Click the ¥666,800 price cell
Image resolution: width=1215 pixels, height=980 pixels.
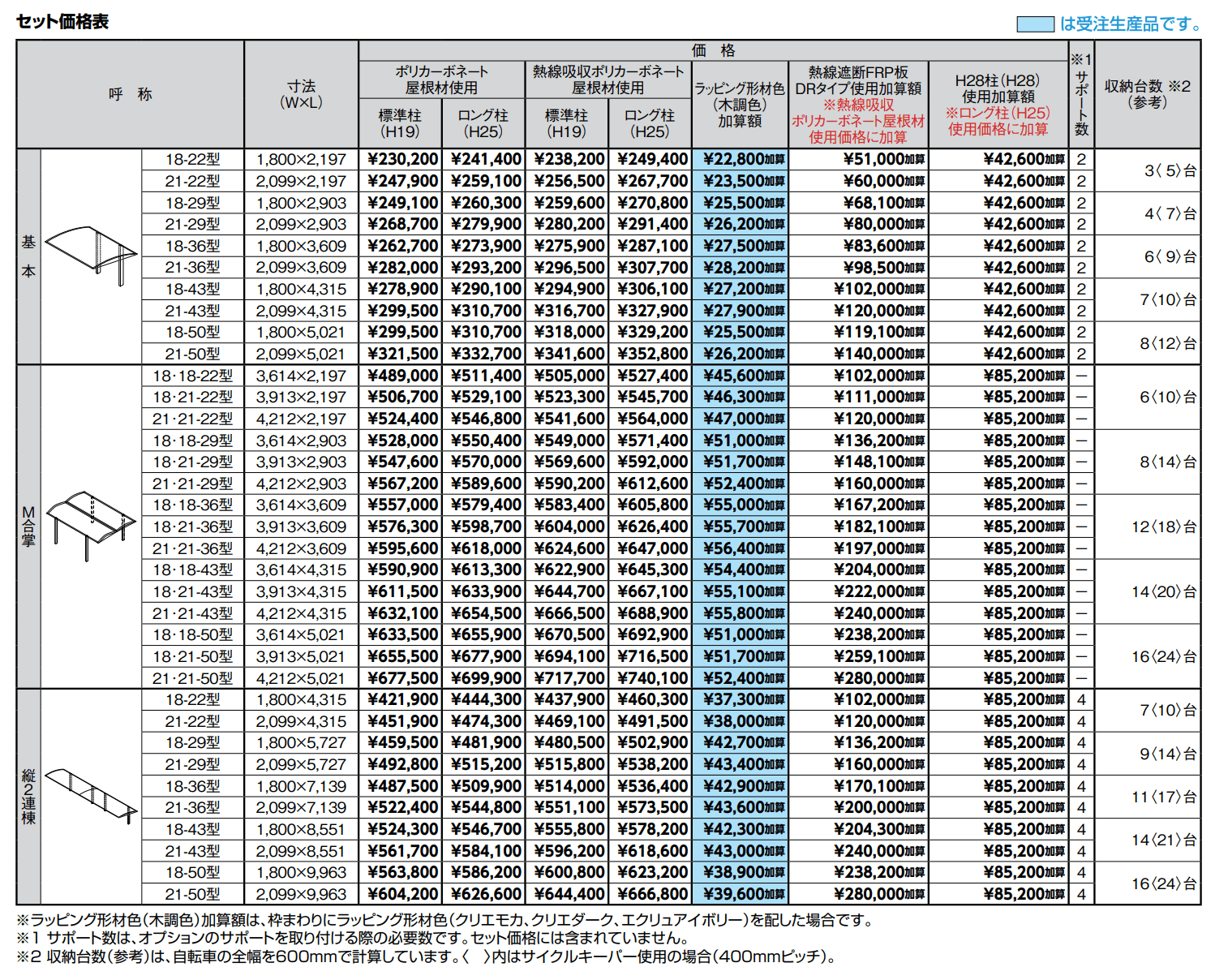[651, 894]
